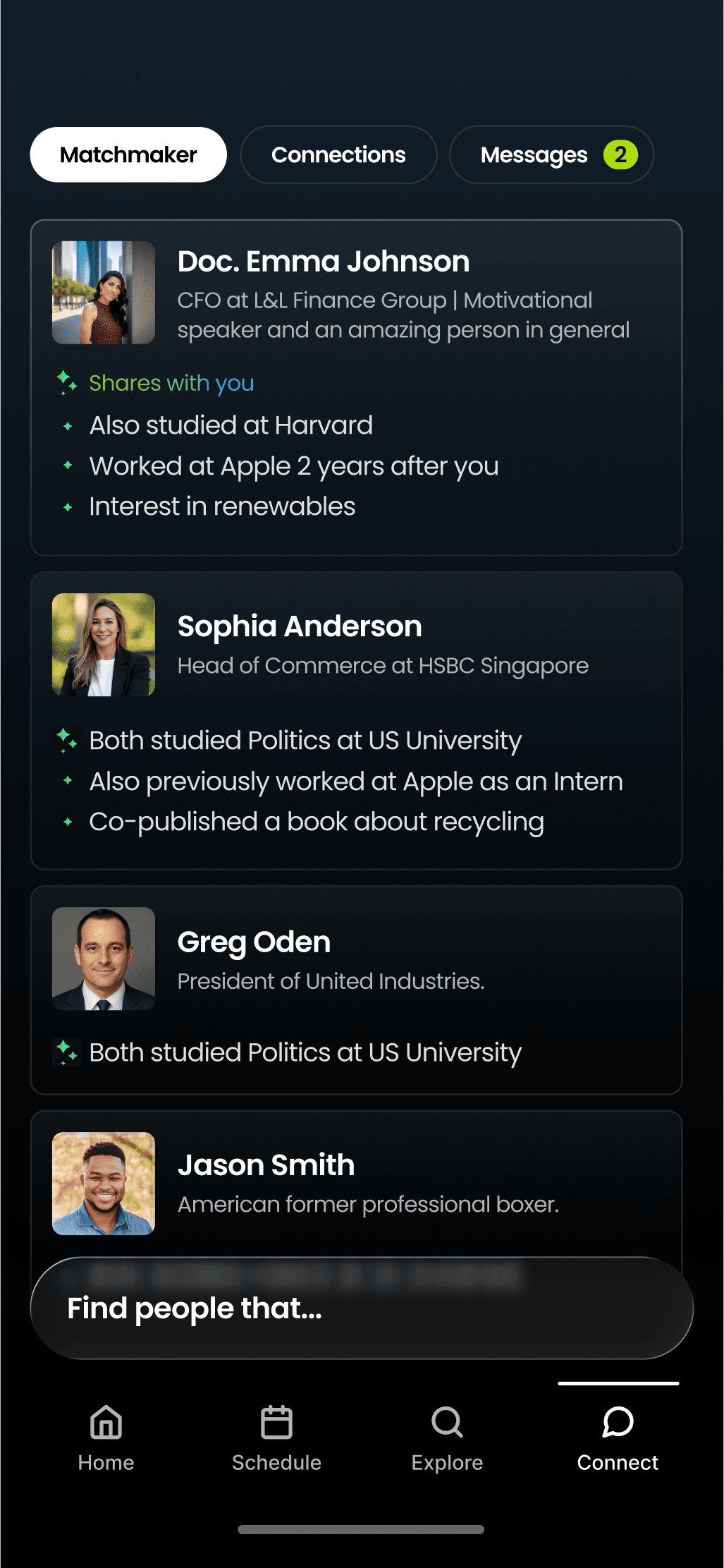The image size is (724, 1568).
Task: Open the Schedule calendar icon
Action: click(276, 1422)
